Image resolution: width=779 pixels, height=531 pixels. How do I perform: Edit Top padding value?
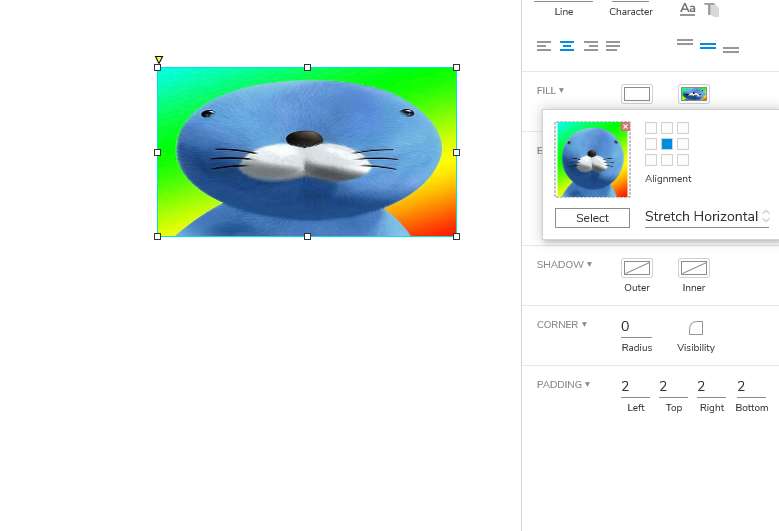[673, 387]
